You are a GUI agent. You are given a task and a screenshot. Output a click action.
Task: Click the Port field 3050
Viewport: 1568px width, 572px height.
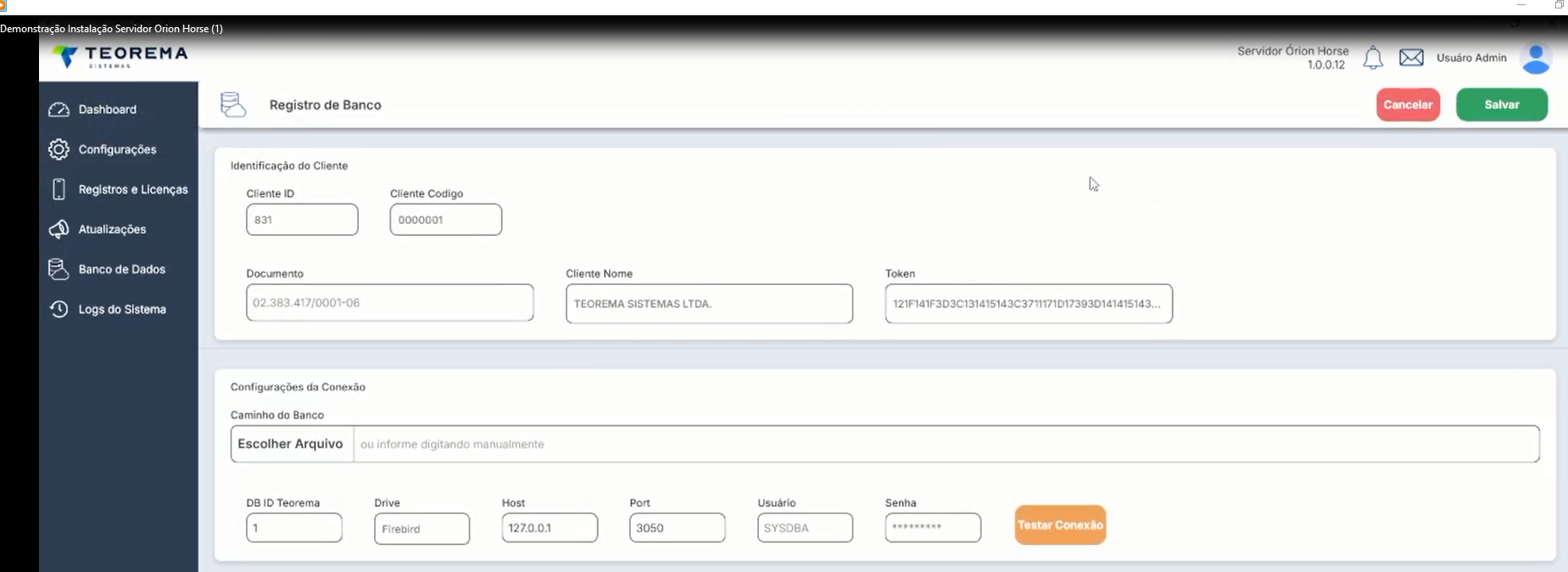pyautogui.click(x=678, y=528)
